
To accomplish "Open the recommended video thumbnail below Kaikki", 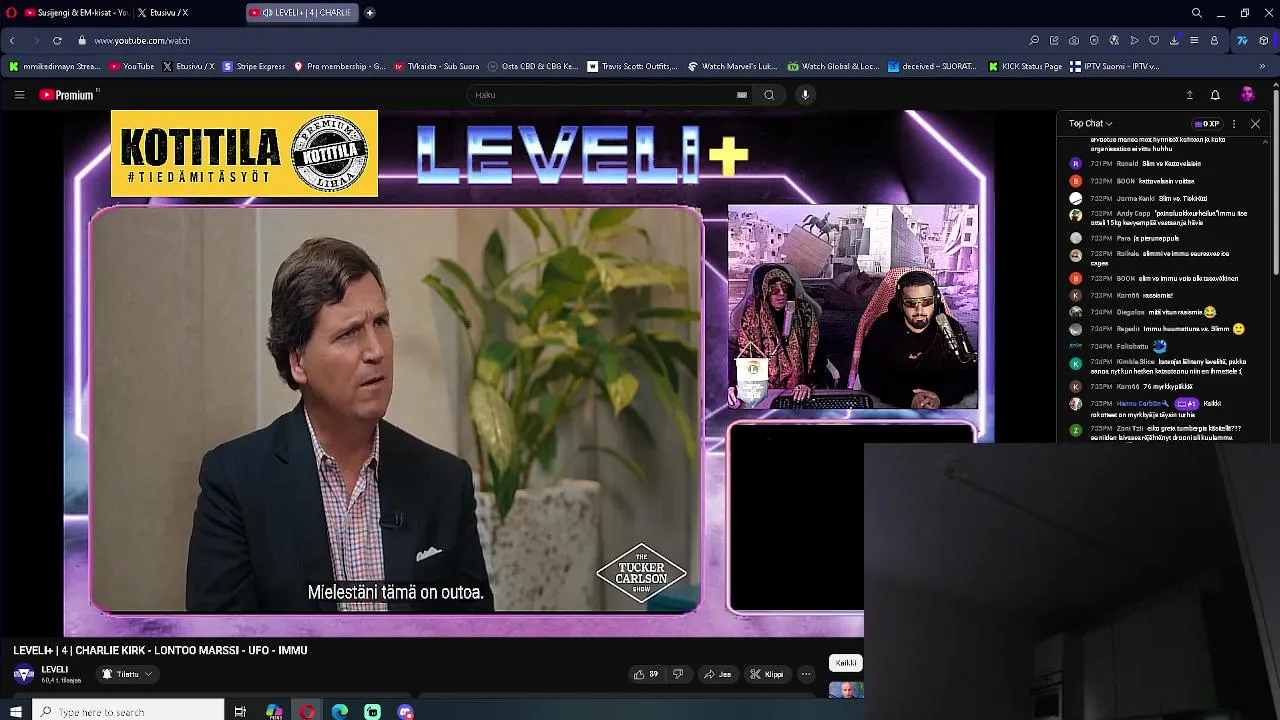I will click(x=846, y=690).
